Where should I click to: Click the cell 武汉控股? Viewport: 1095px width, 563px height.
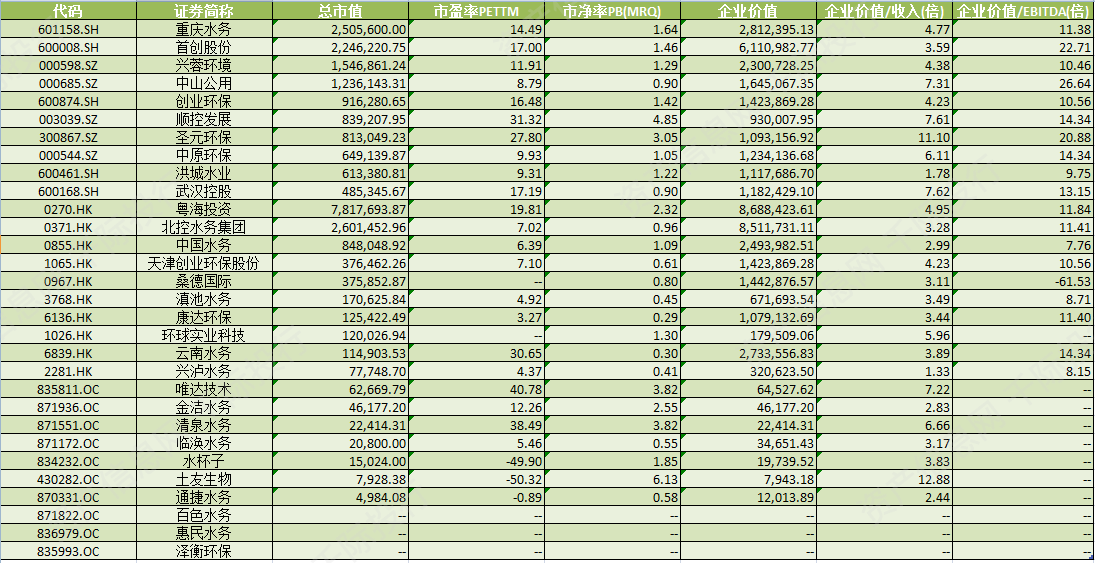click(x=203, y=191)
